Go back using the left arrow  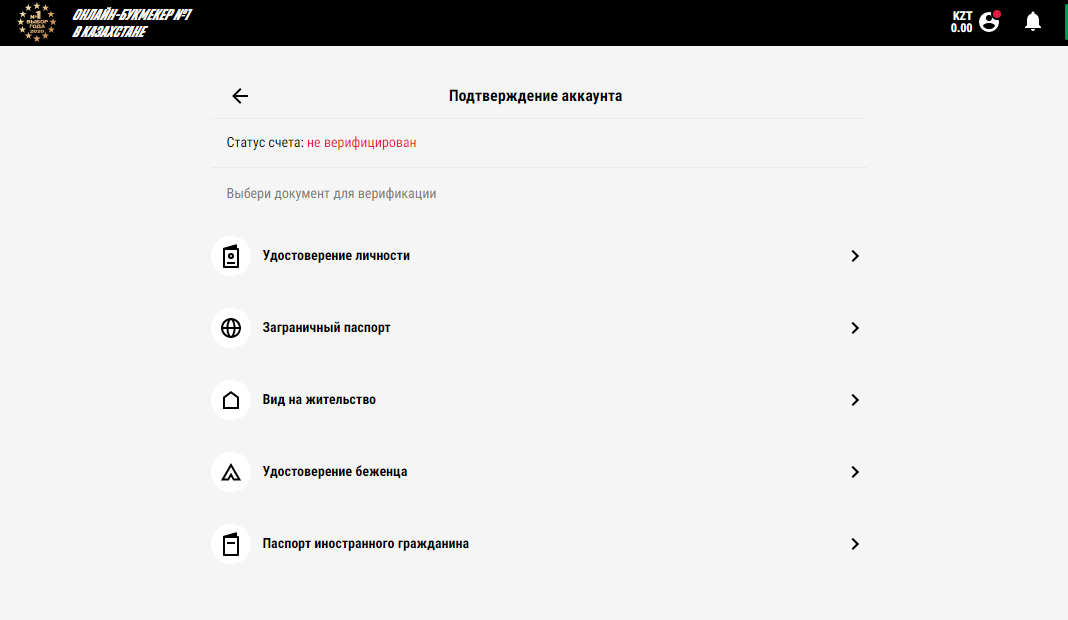pos(240,96)
